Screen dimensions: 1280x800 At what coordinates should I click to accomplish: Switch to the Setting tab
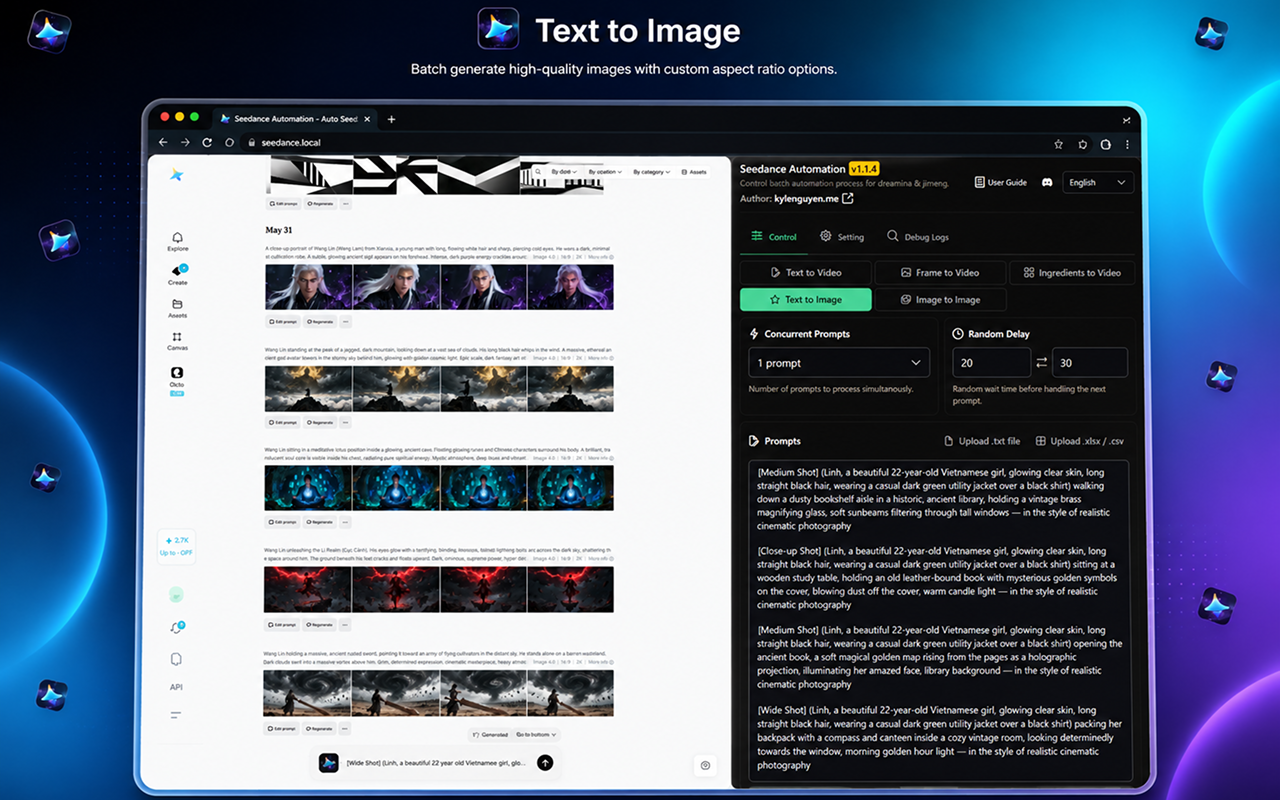coord(842,237)
